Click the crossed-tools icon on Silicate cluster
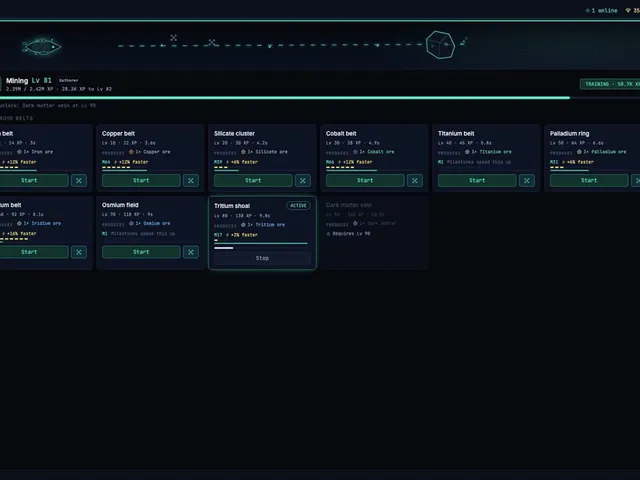 pos(303,180)
